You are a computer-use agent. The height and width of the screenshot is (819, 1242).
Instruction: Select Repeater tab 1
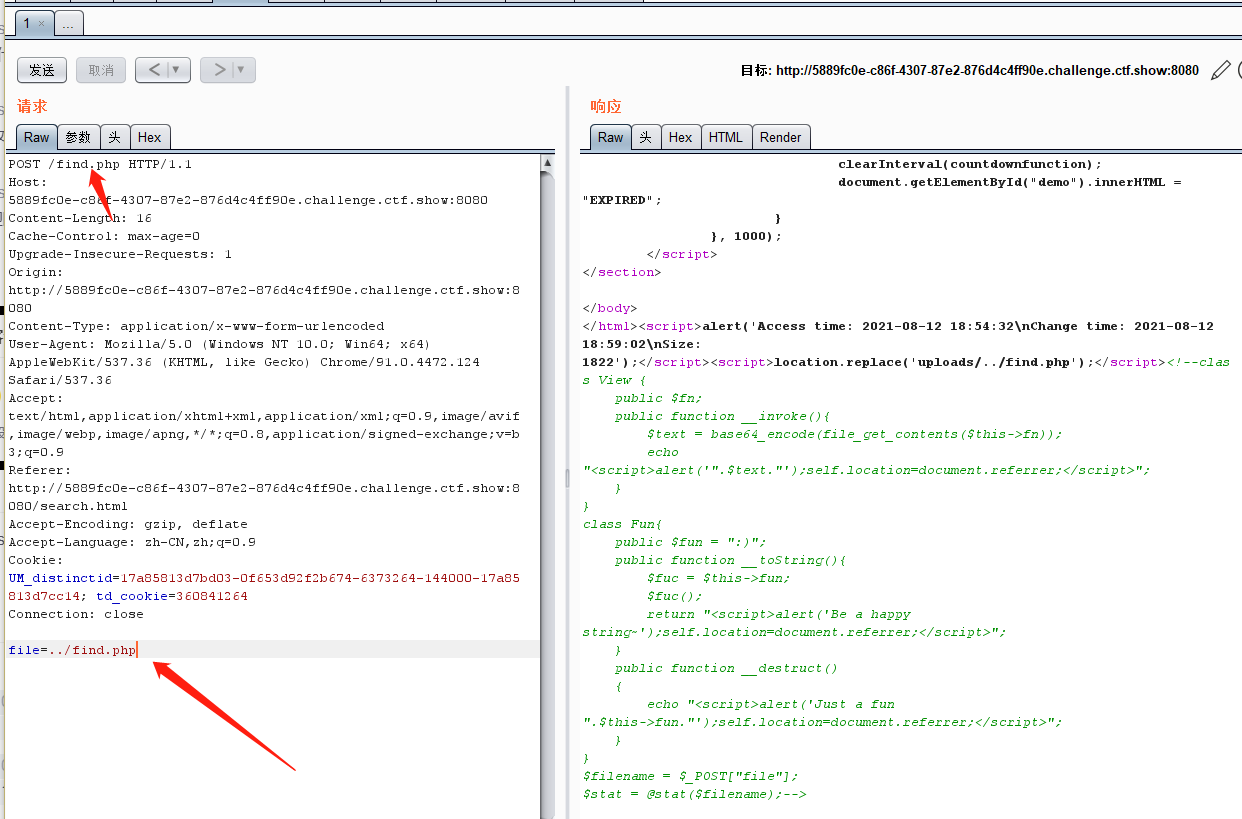27,23
